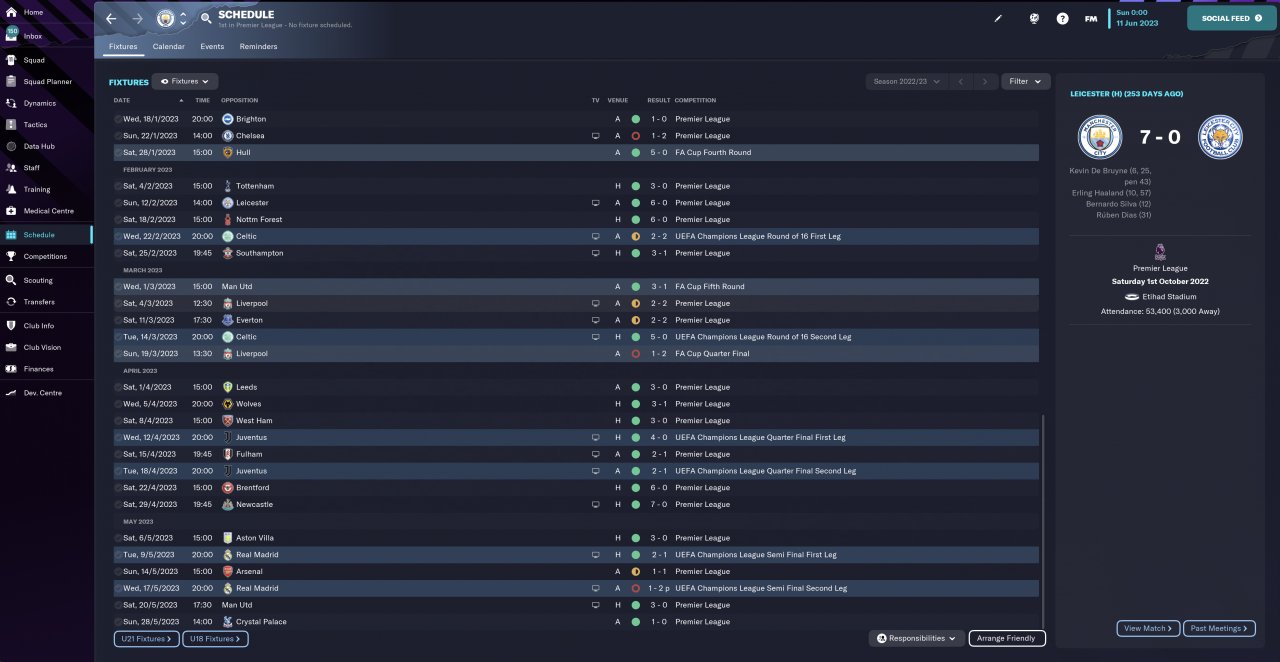
Task: Open U21 Fixtures
Action: tap(146, 638)
